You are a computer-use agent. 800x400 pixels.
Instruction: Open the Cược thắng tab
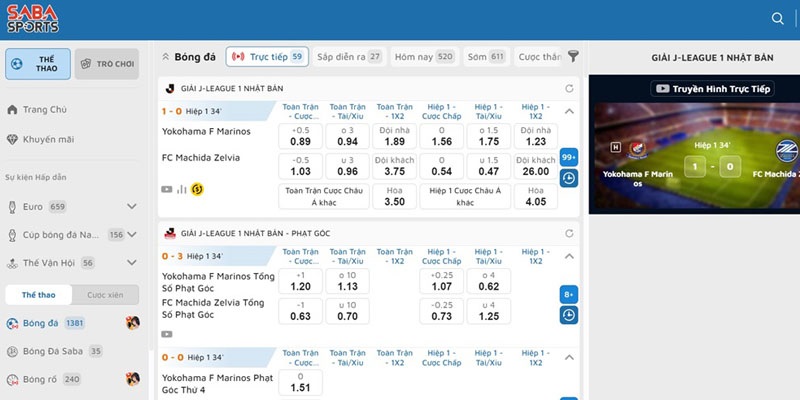(x=539, y=57)
